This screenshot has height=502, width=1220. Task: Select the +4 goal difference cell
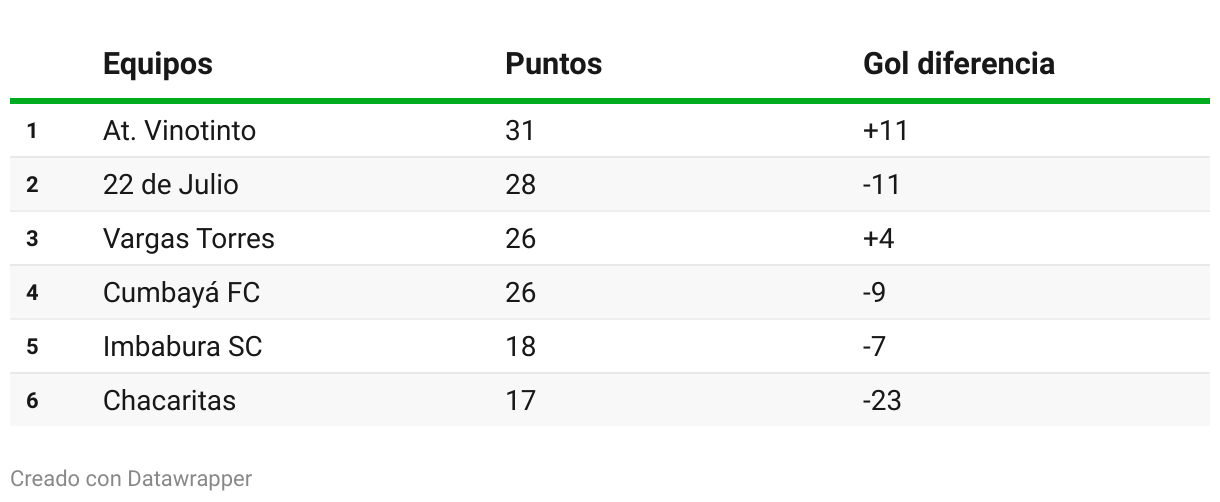pos(878,239)
